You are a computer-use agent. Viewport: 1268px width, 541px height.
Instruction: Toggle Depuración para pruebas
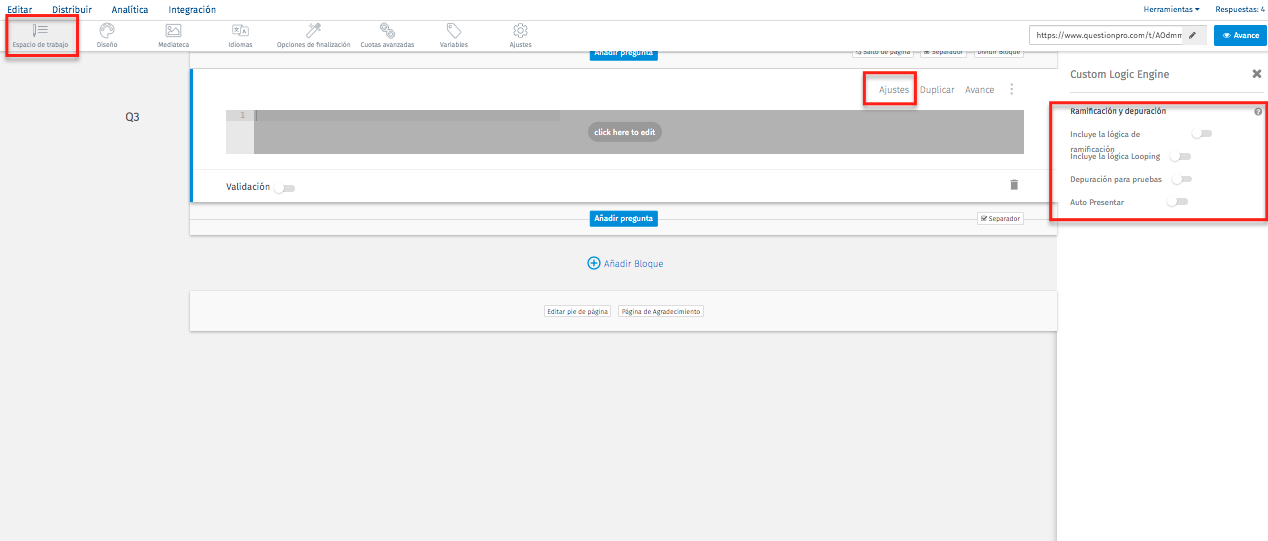[x=1181, y=179]
